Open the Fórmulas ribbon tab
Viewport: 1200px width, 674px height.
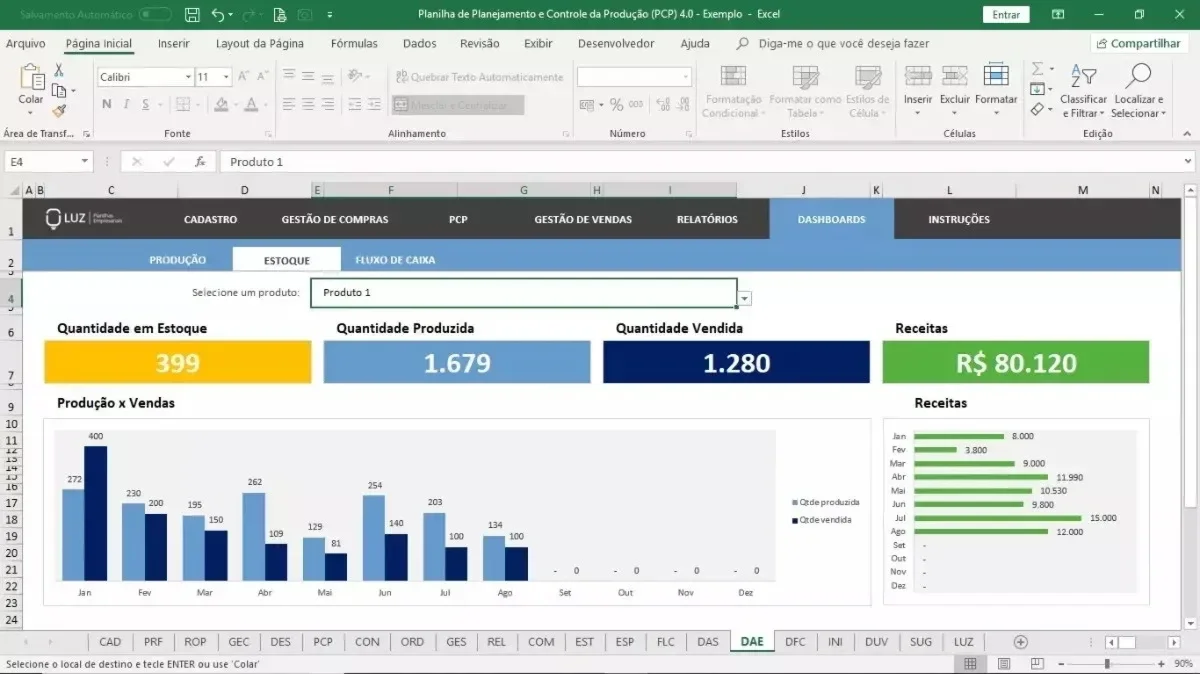click(x=354, y=44)
